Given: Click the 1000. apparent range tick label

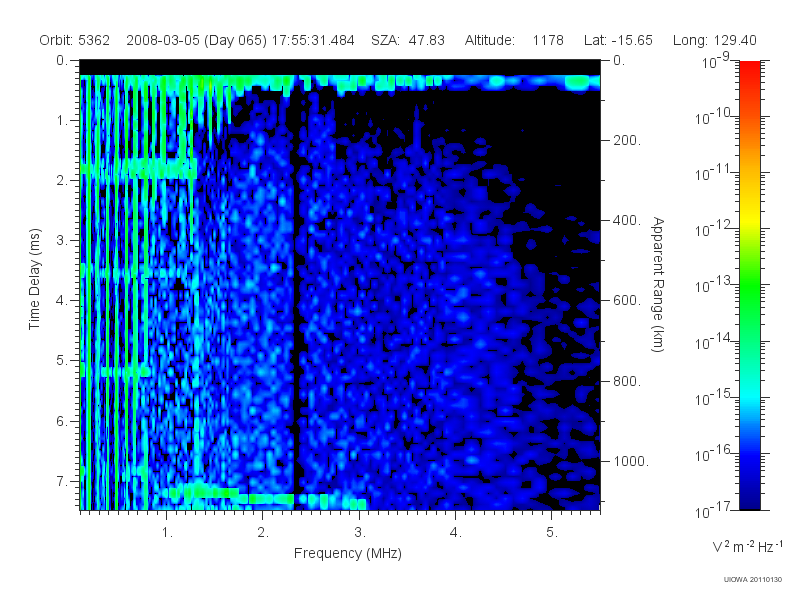Looking at the screenshot, I should tap(631, 461).
